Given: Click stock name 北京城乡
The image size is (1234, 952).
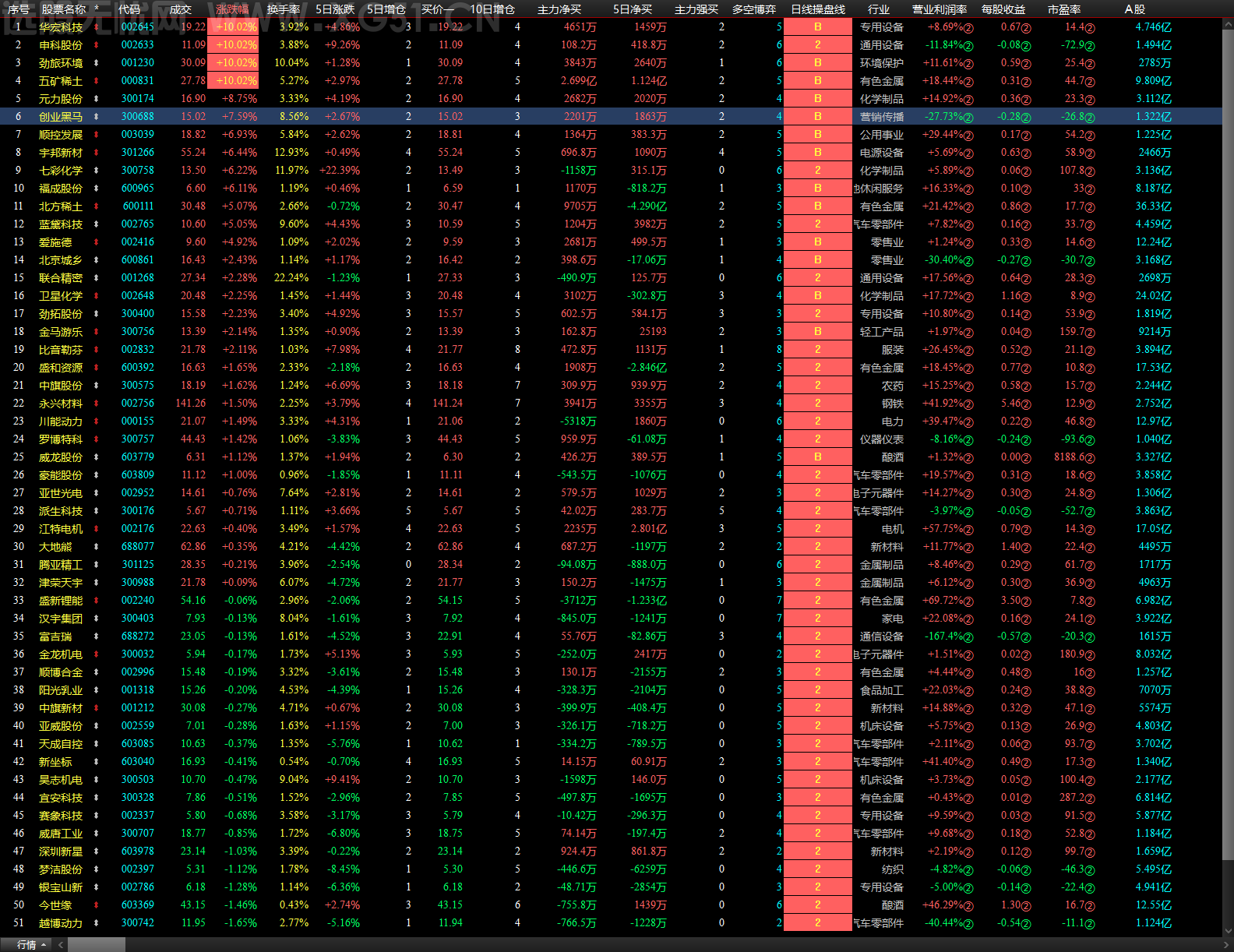Looking at the screenshot, I should pos(61,260).
